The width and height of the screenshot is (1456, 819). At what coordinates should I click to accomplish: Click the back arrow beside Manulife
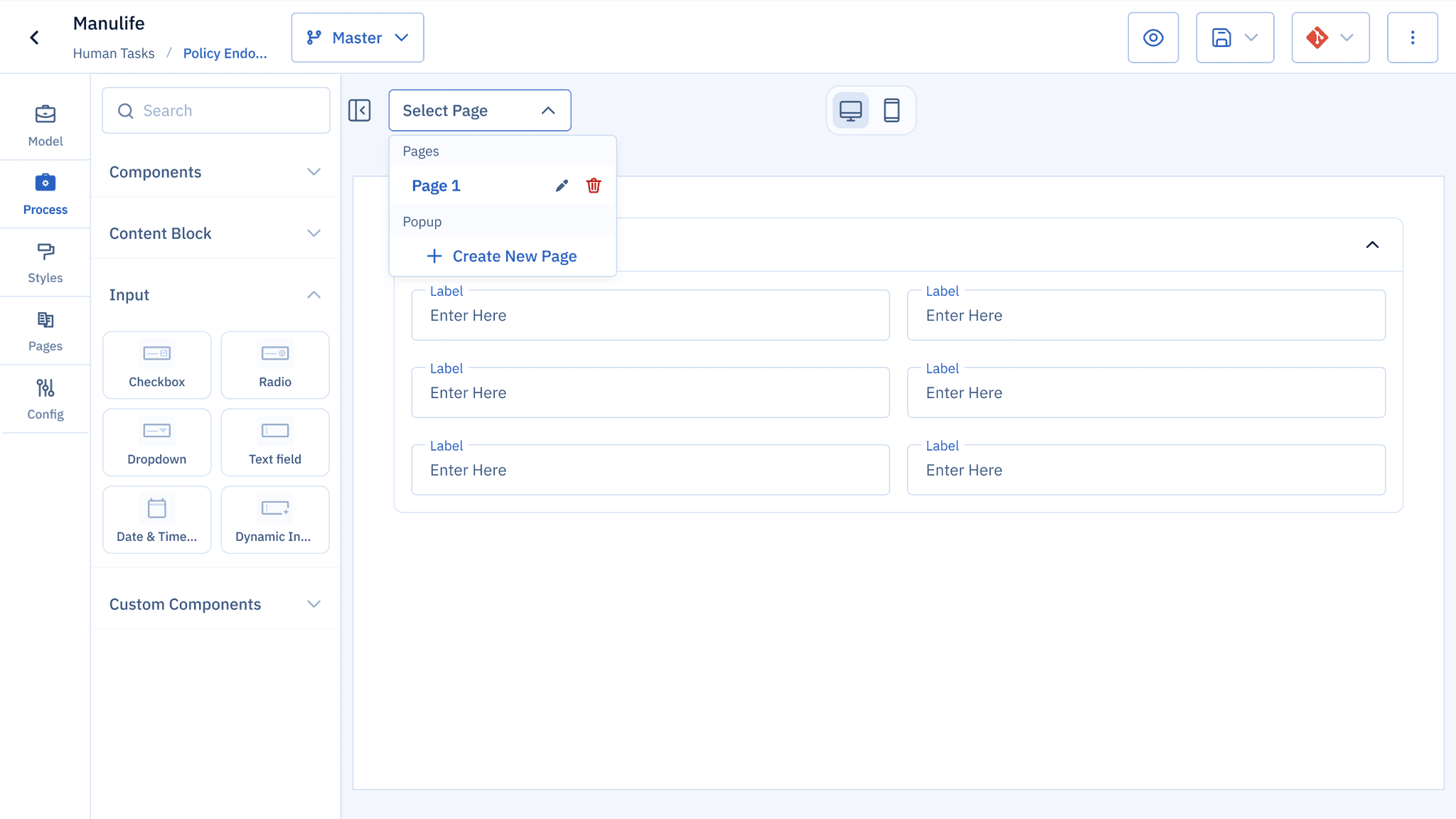[x=34, y=38]
